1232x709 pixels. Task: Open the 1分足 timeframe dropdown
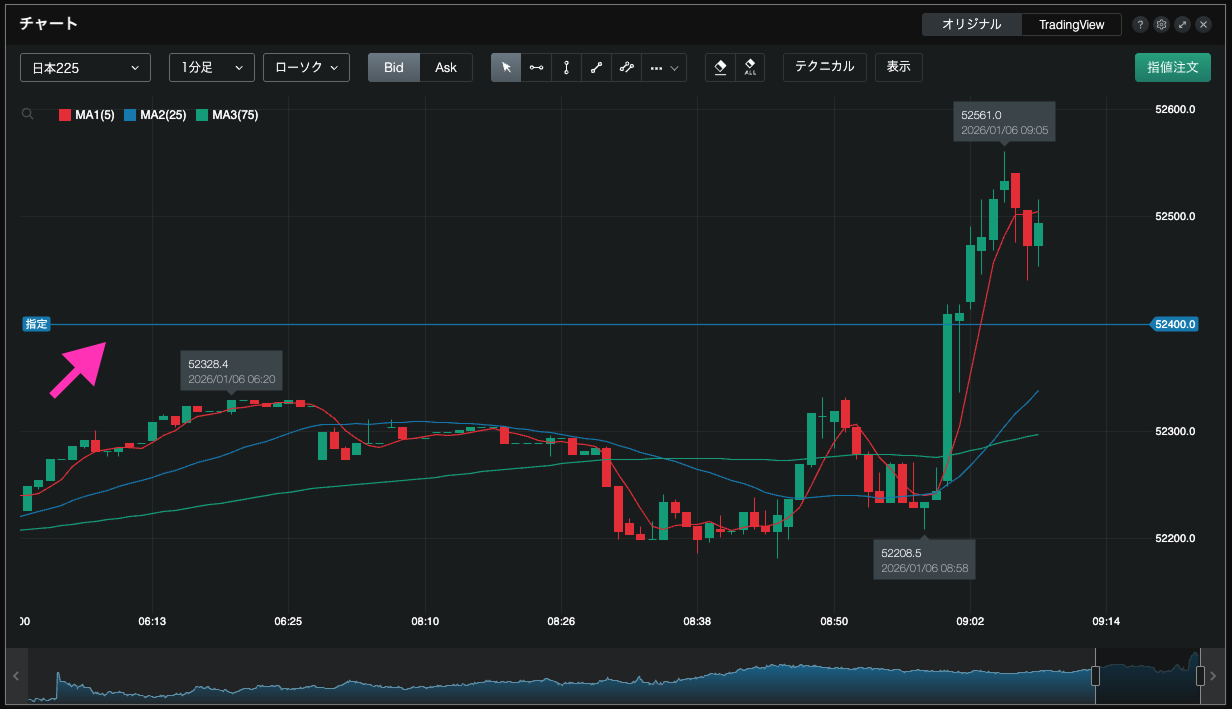pyautogui.click(x=212, y=67)
